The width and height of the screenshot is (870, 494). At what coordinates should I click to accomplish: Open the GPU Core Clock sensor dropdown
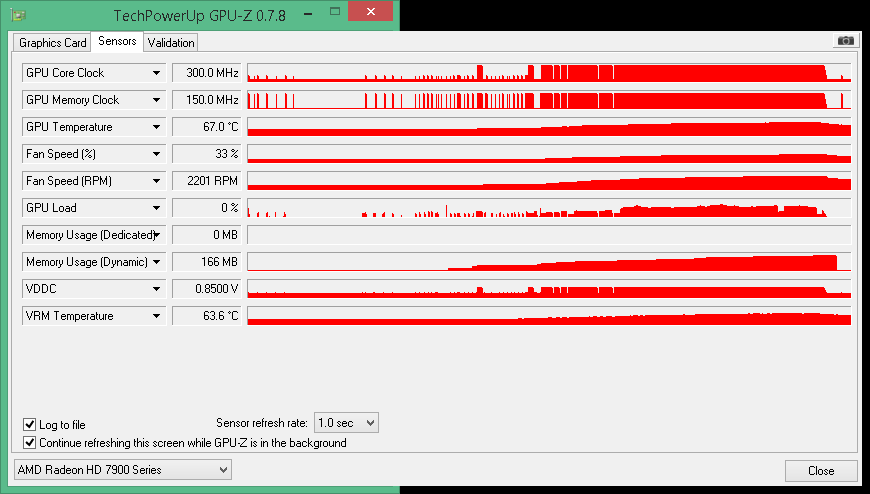[x=94, y=73]
